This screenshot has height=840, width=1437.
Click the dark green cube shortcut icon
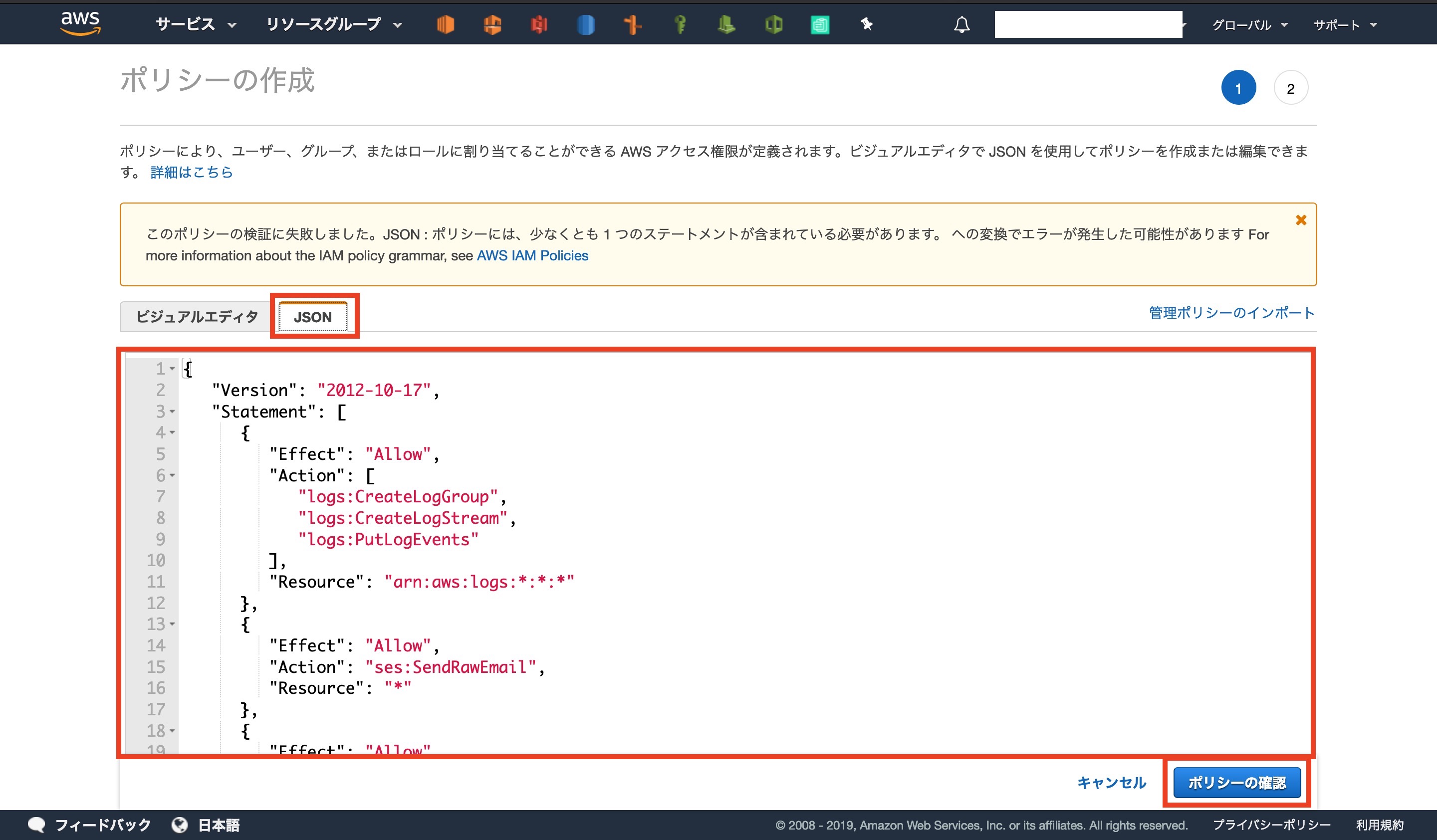[773, 24]
